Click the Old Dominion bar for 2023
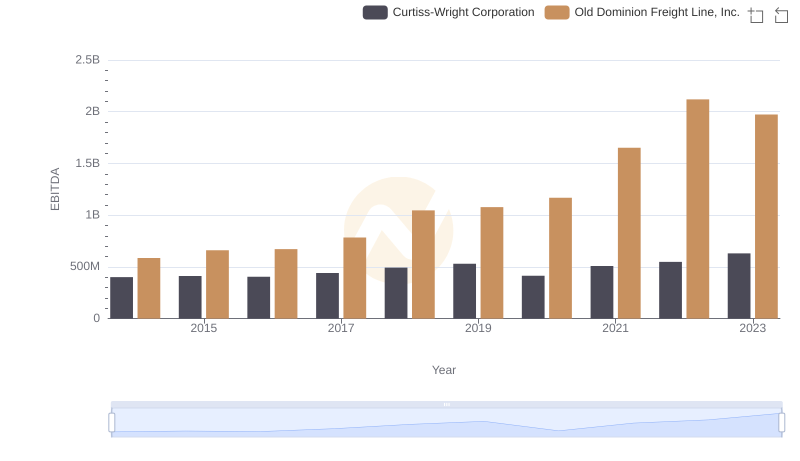Screen dimensions: 800x461 (766, 217)
